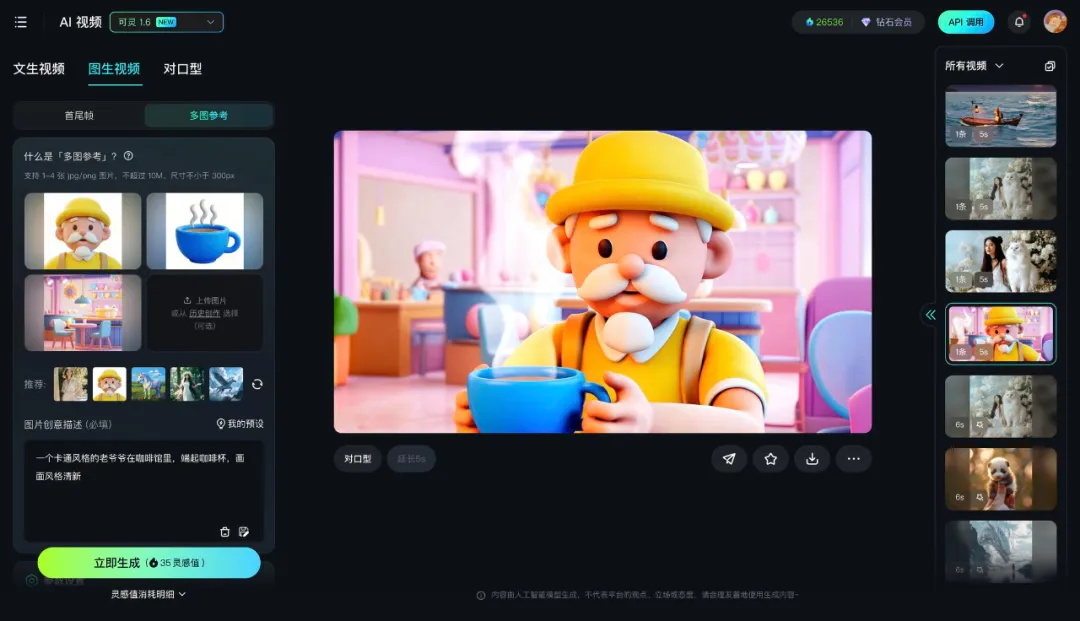
Task: Switch to 首尾帧 mode
Action: click(79, 116)
